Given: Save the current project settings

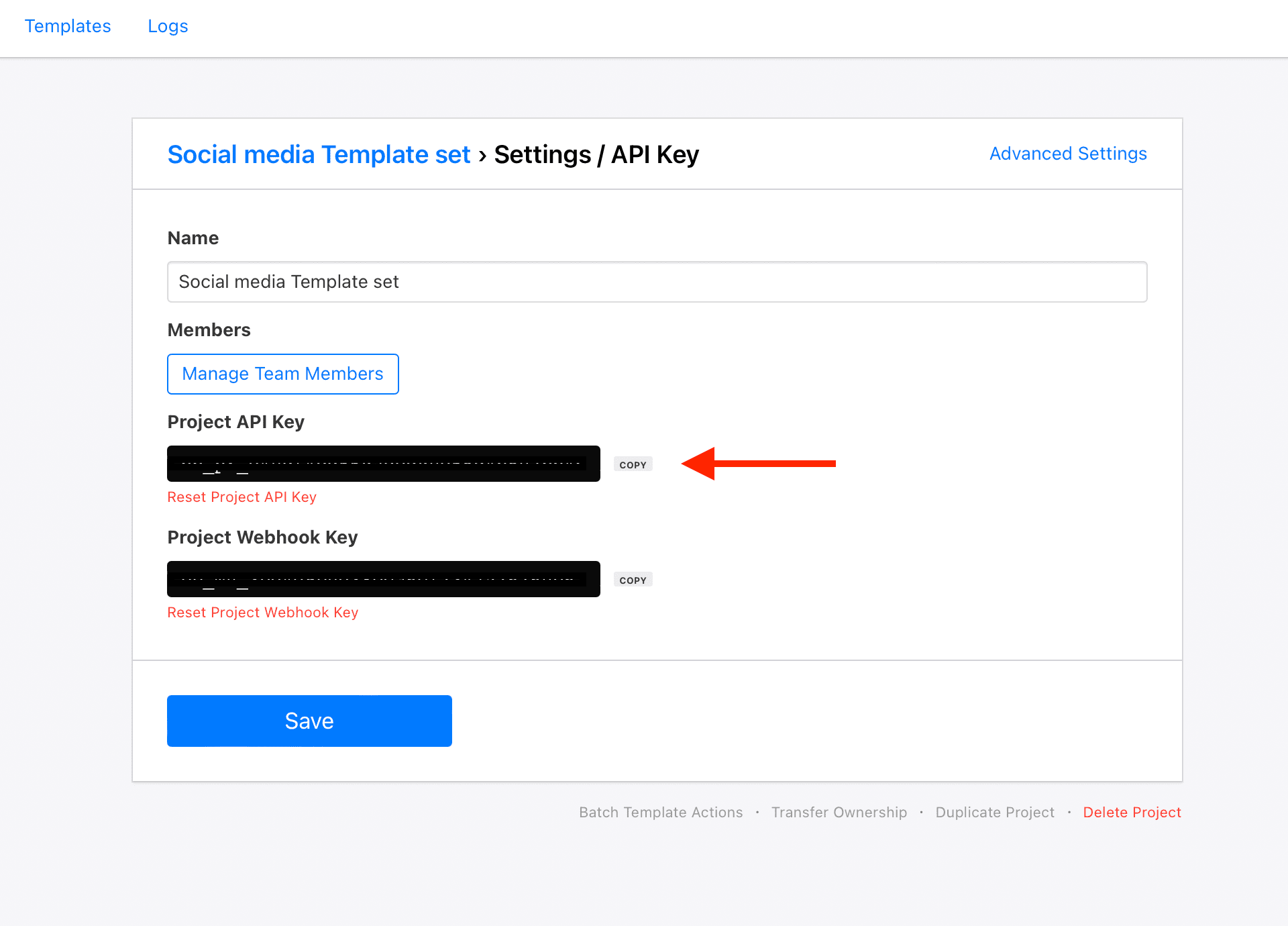Looking at the screenshot, I should pyautogui.click(x=309, y=720).
